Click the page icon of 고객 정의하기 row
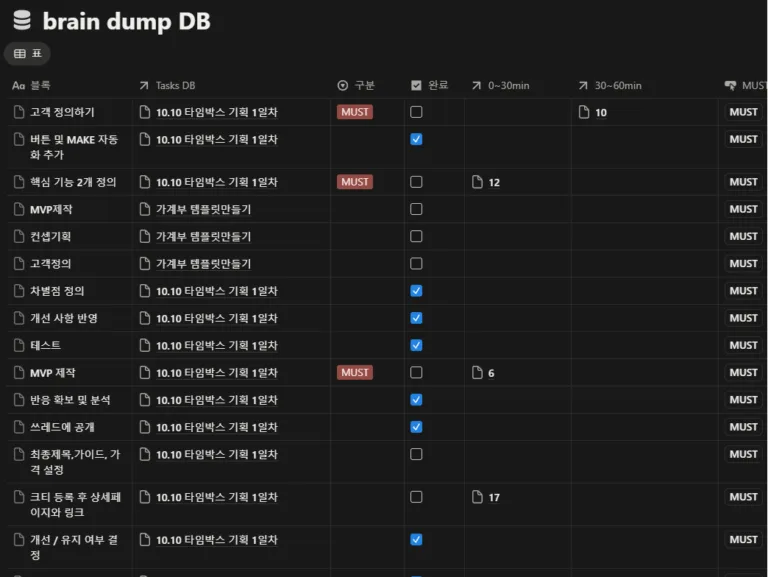The height and width of the screenshot is (577, 768). pyautogui.click(x=19, y=112)
